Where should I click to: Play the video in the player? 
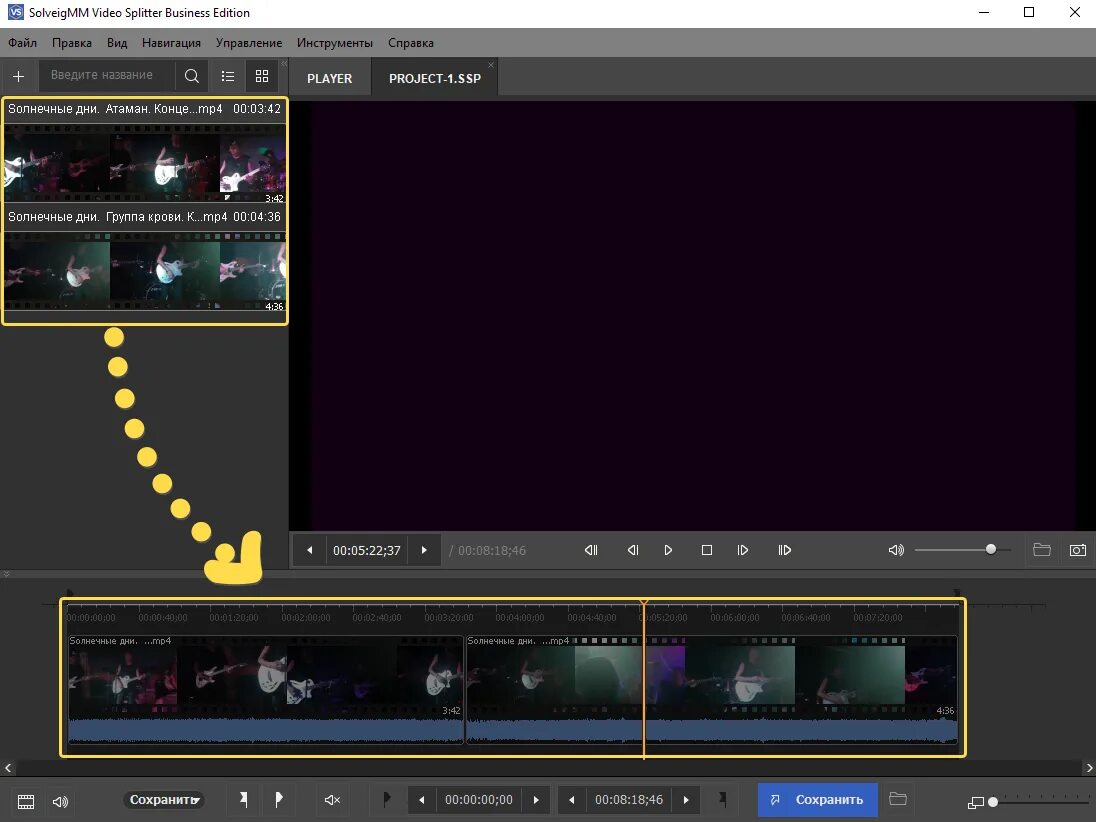[x=668, y=550]
